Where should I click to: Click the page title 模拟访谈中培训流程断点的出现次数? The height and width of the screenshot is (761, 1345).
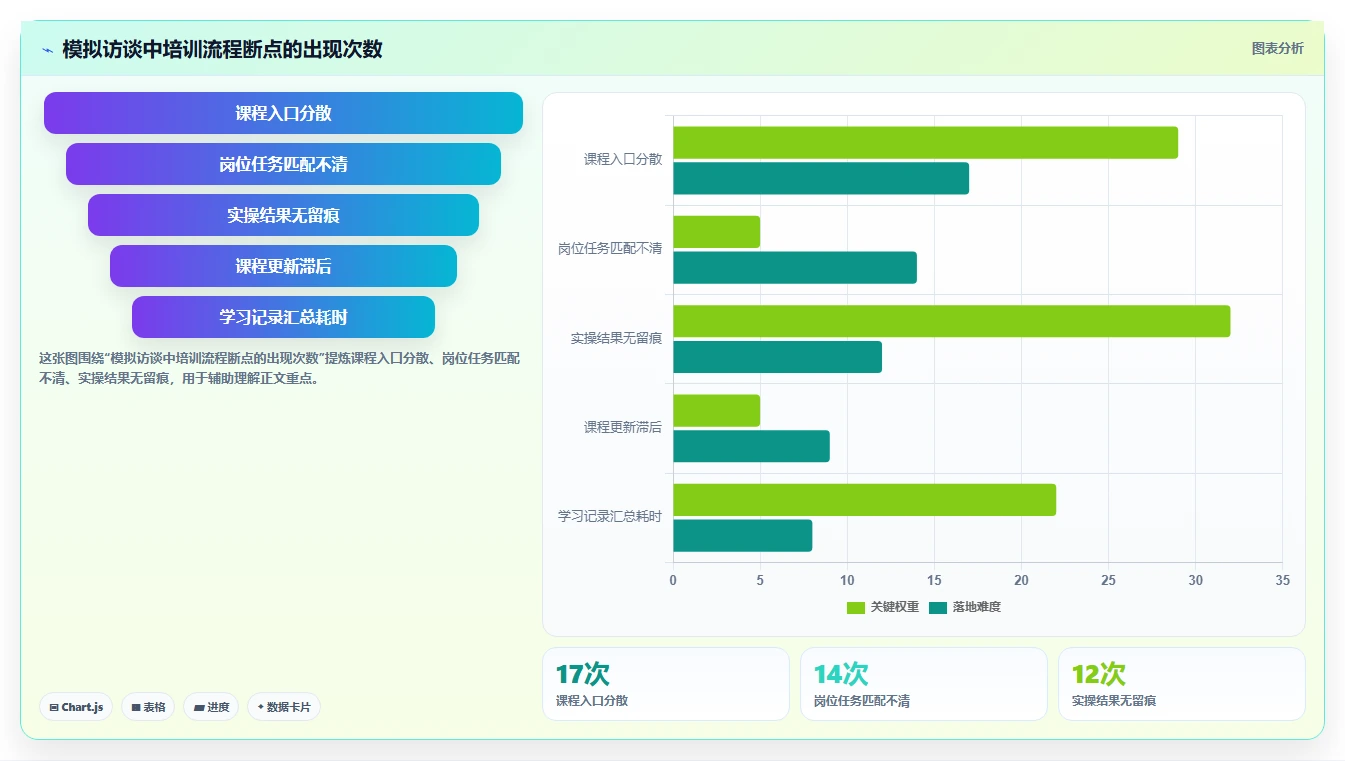[x=222, y=50]
